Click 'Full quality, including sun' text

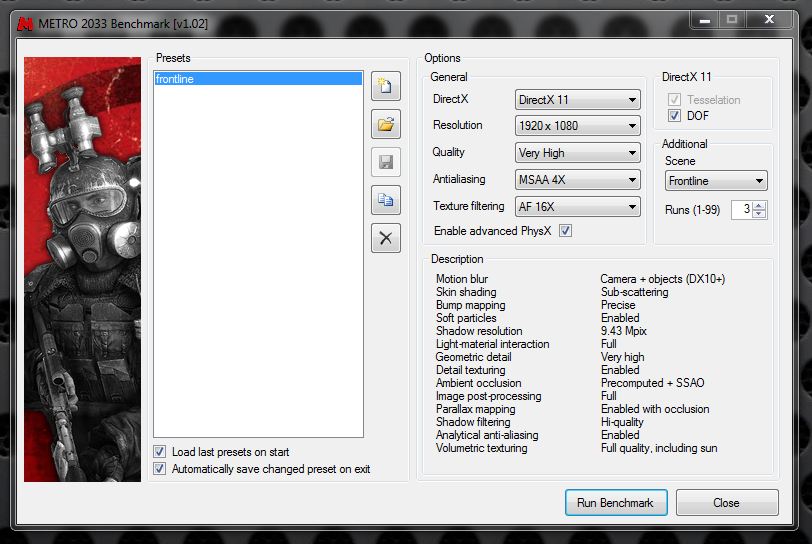pos(659,448)
